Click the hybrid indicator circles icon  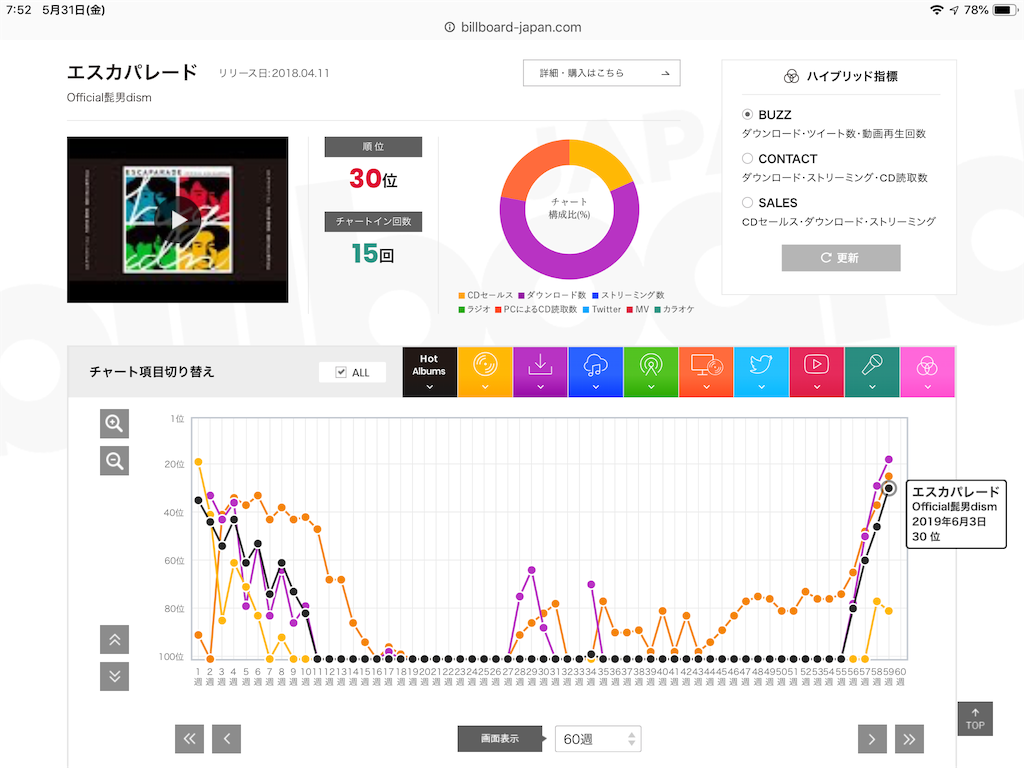(791, 76)
